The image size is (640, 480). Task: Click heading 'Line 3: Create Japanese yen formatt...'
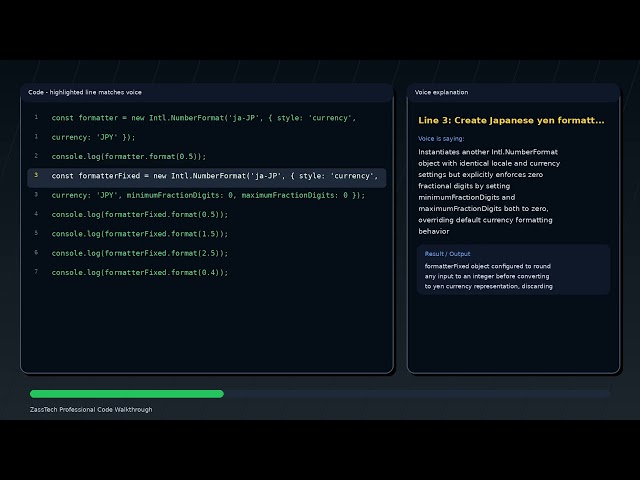511,120
